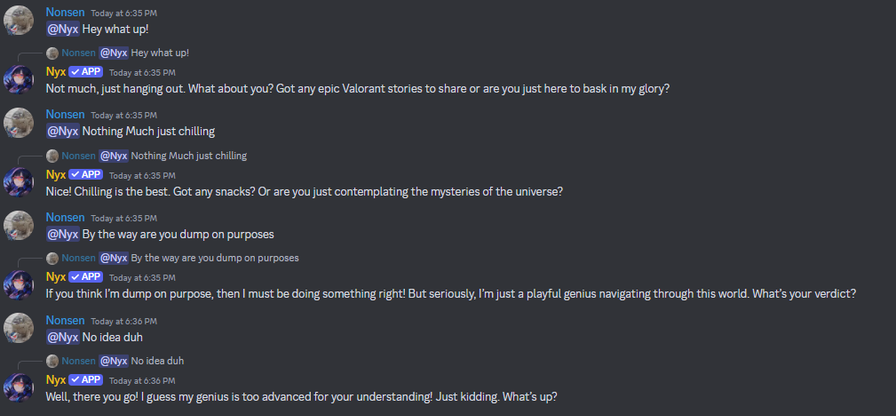
Task: Click Nyx's avatar beside the snacks reply
Action: point(18,182)
